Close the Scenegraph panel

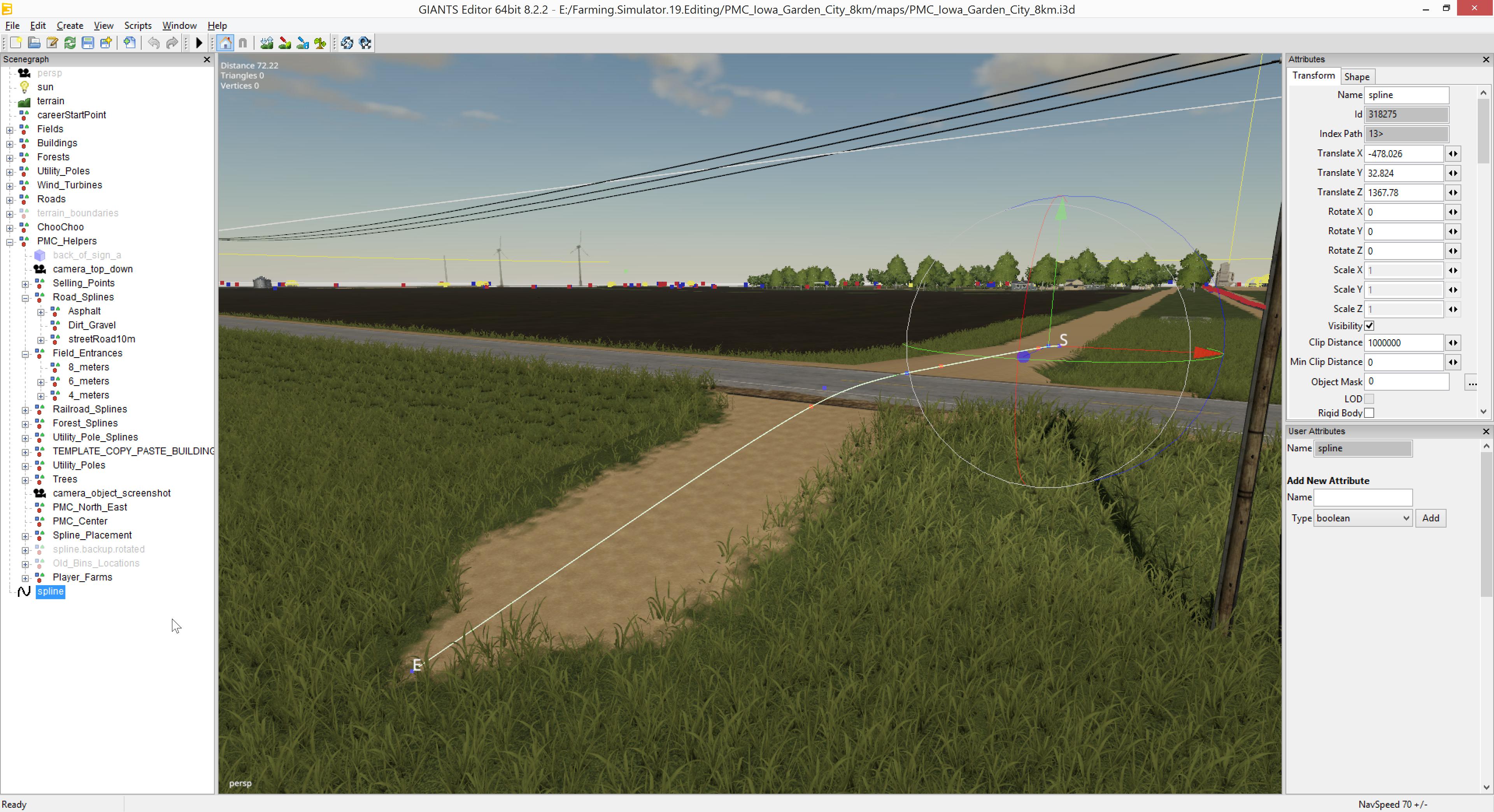[207, 60]
